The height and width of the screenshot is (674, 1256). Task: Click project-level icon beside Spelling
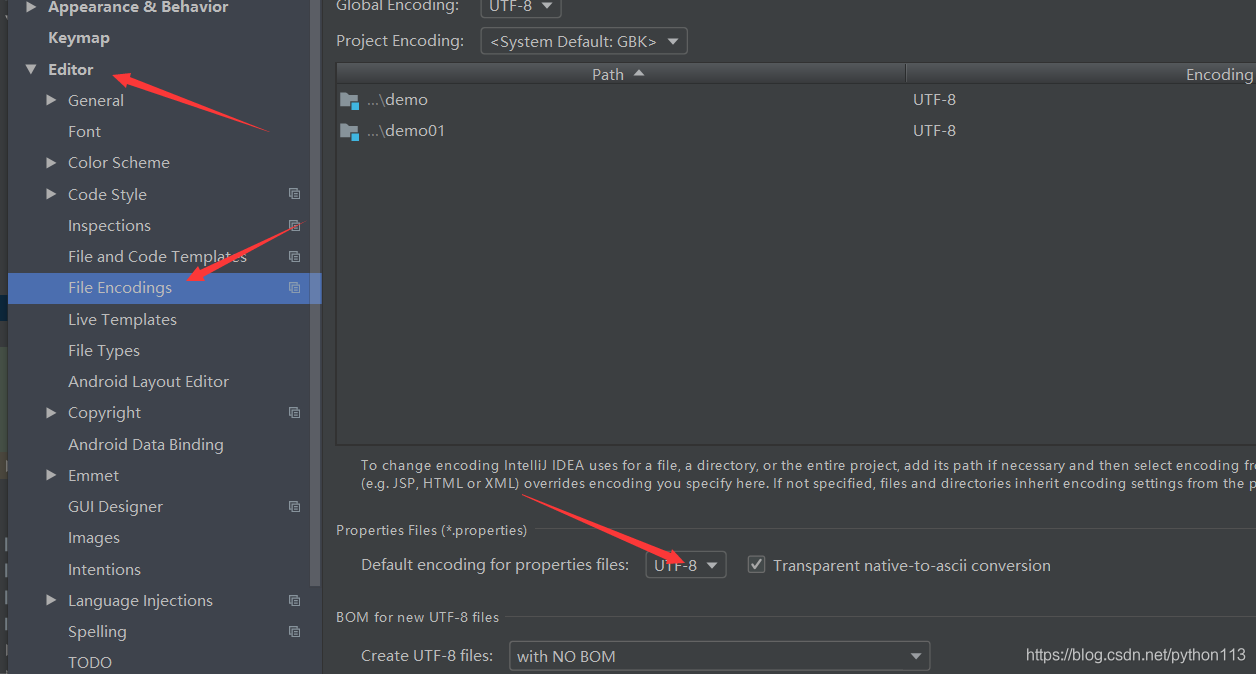(x=294, y=632)
